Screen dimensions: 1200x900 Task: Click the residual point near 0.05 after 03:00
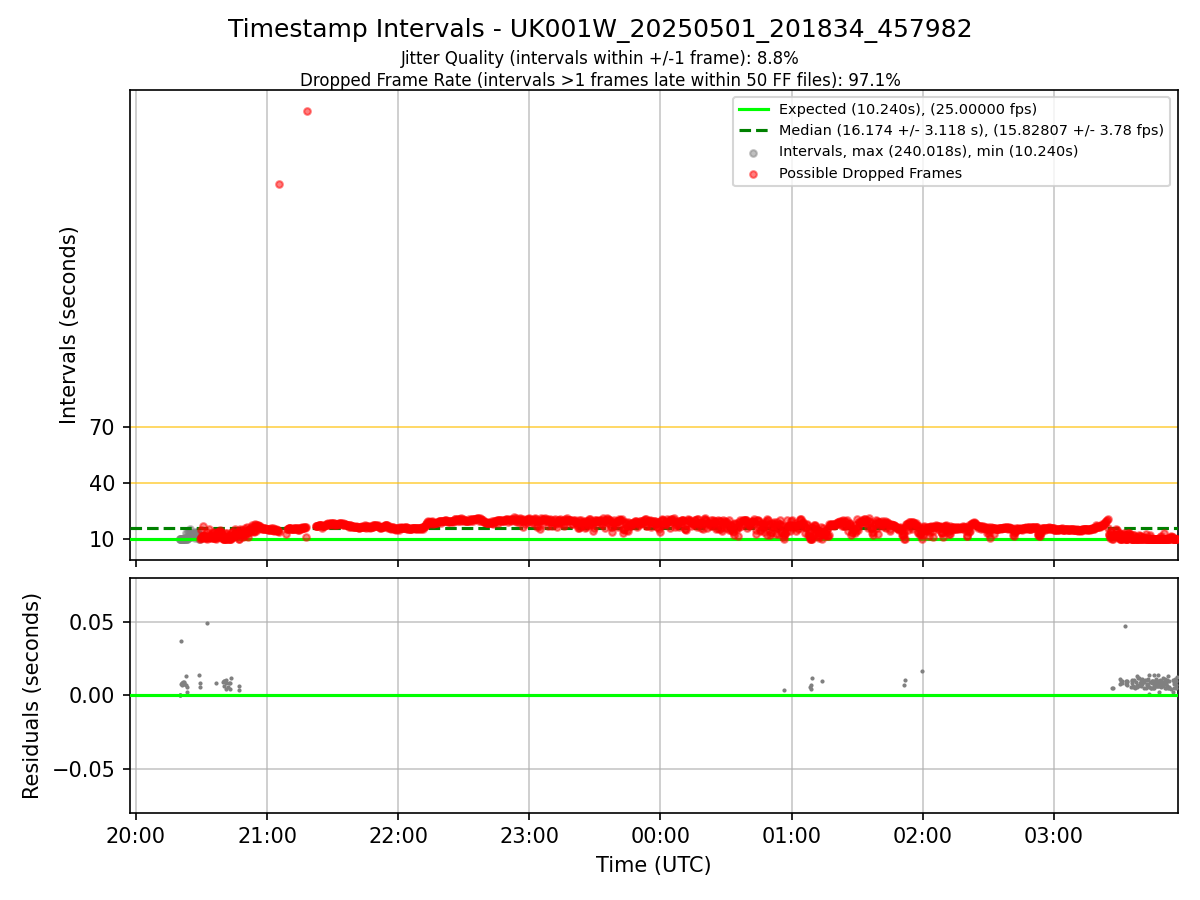coord(1125,626)
